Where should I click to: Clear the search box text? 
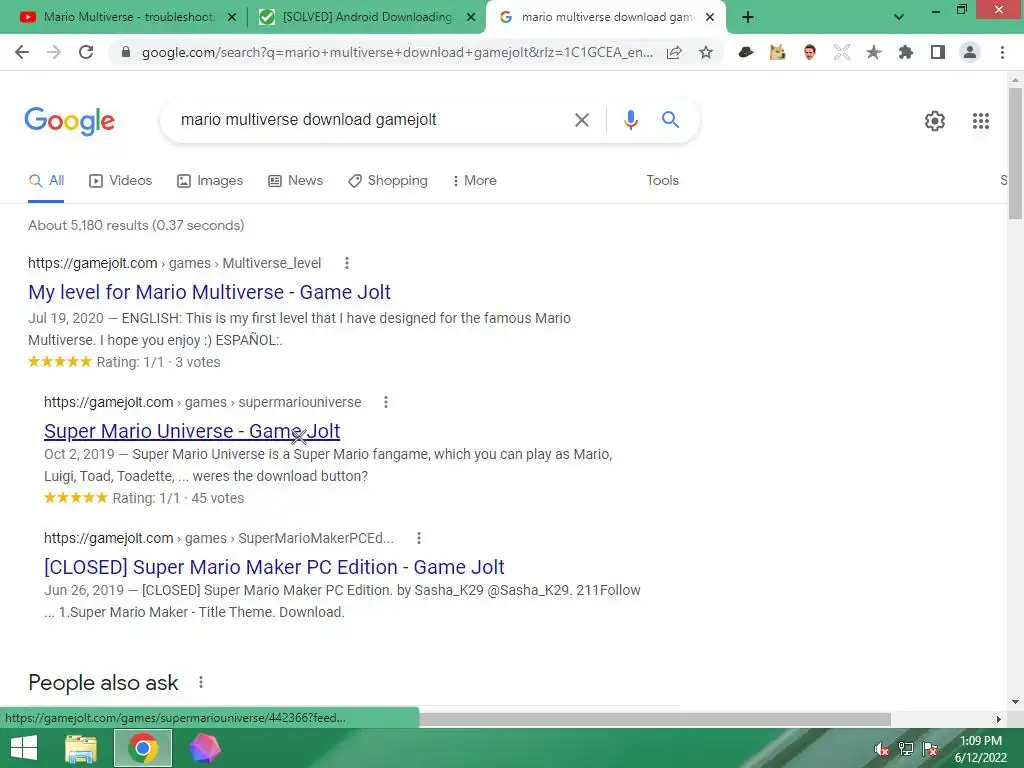[581, 120]
